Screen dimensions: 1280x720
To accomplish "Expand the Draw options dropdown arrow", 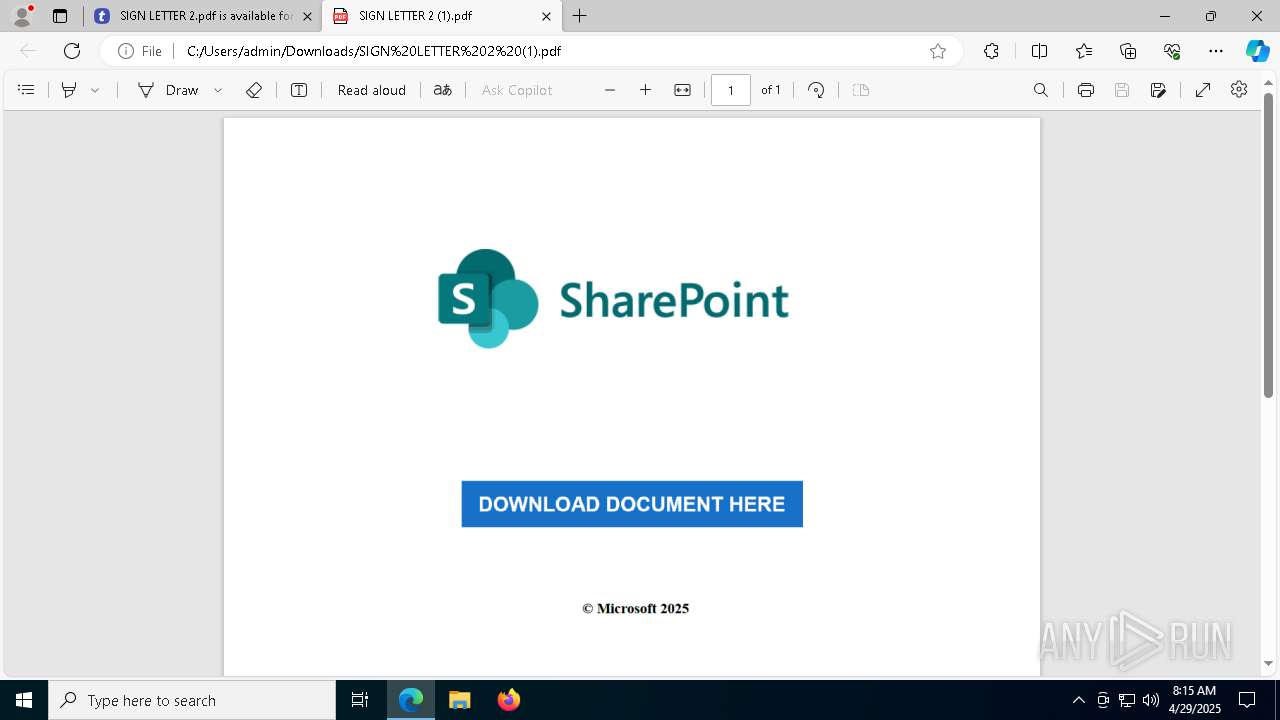I will [218, 90].
